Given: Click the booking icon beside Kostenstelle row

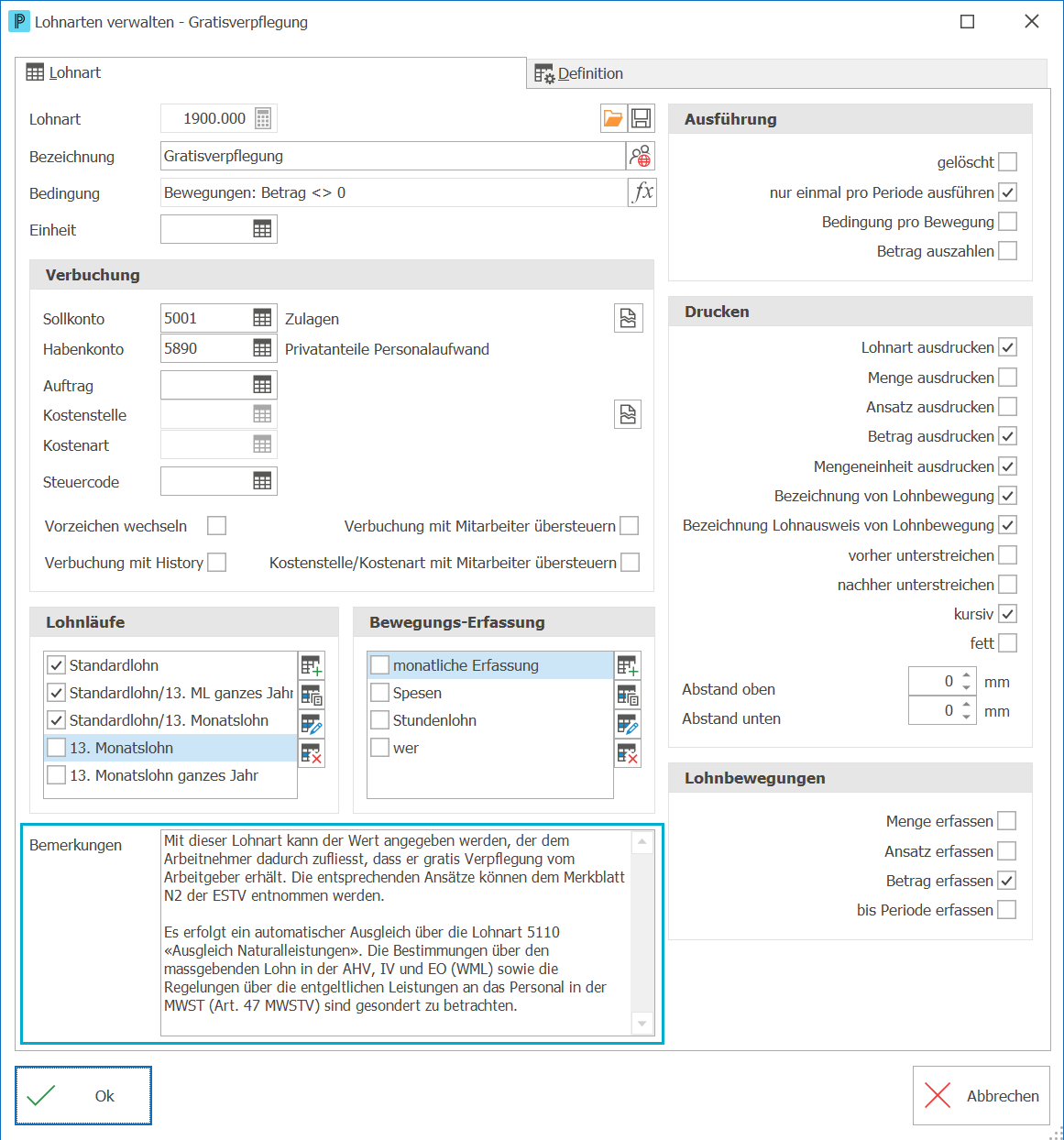Looking at the screenshot, I should [x=628, y=414].
